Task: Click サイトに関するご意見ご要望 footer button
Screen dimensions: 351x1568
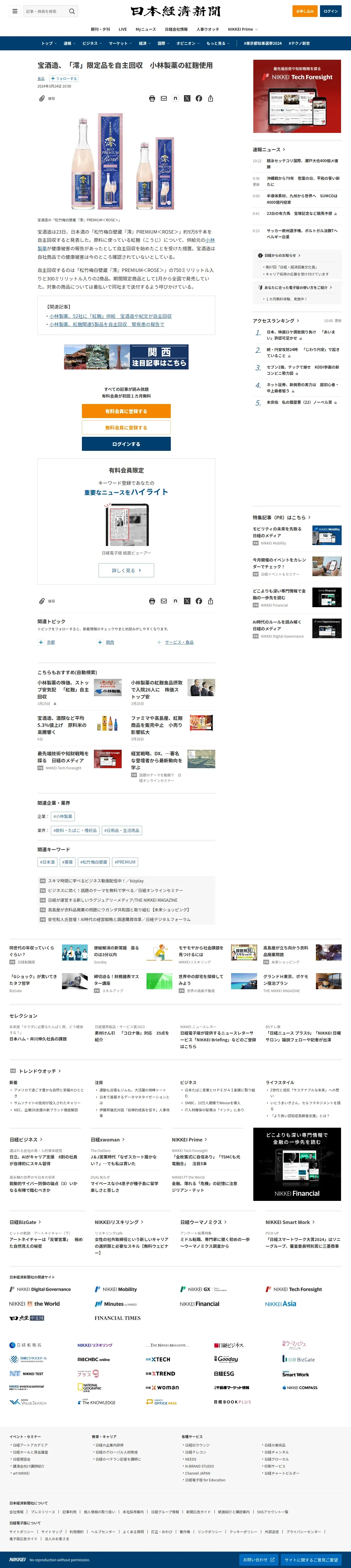Action: [311, 1560]
